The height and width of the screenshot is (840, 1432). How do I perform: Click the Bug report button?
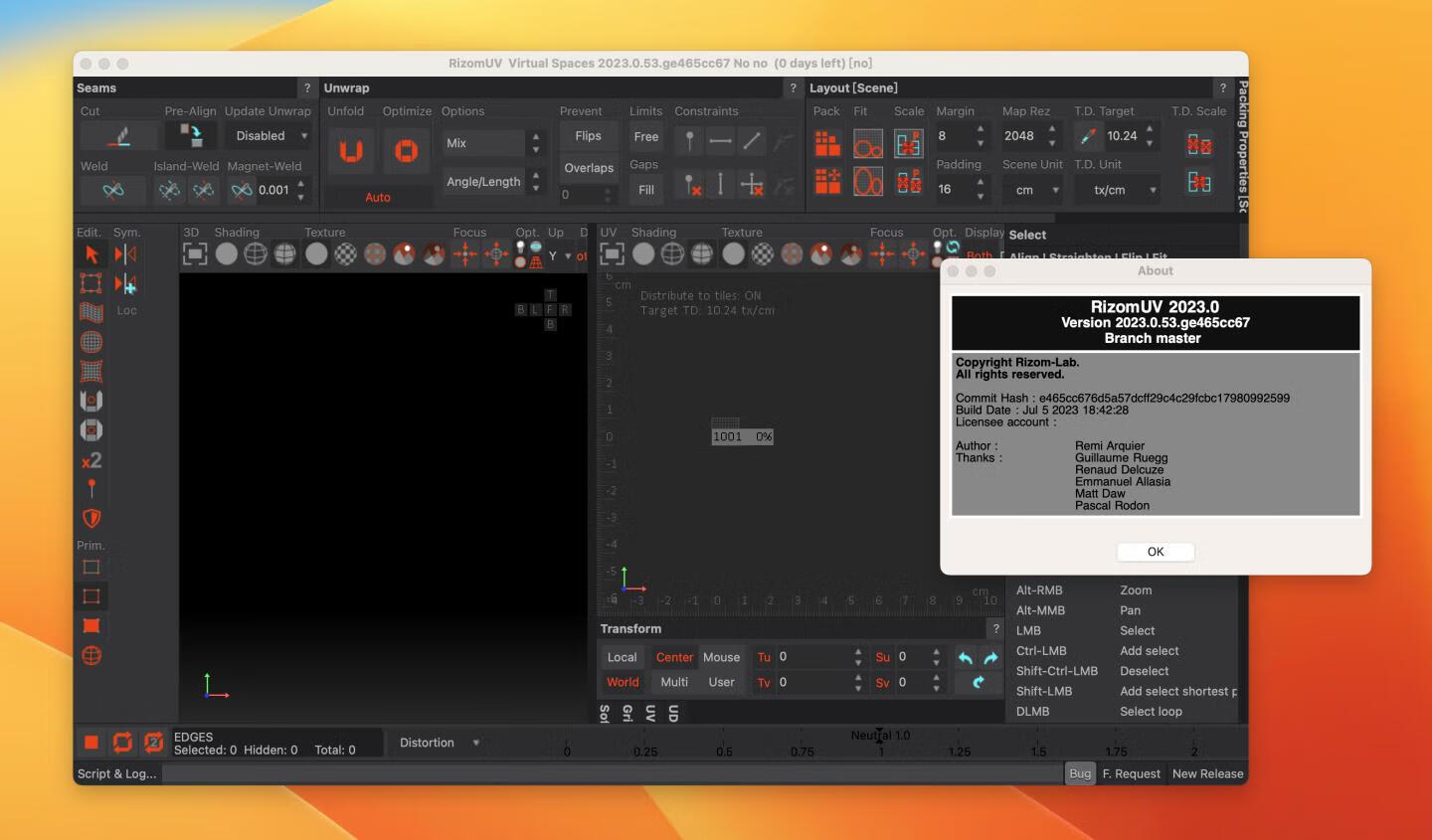pos(1080,773)
